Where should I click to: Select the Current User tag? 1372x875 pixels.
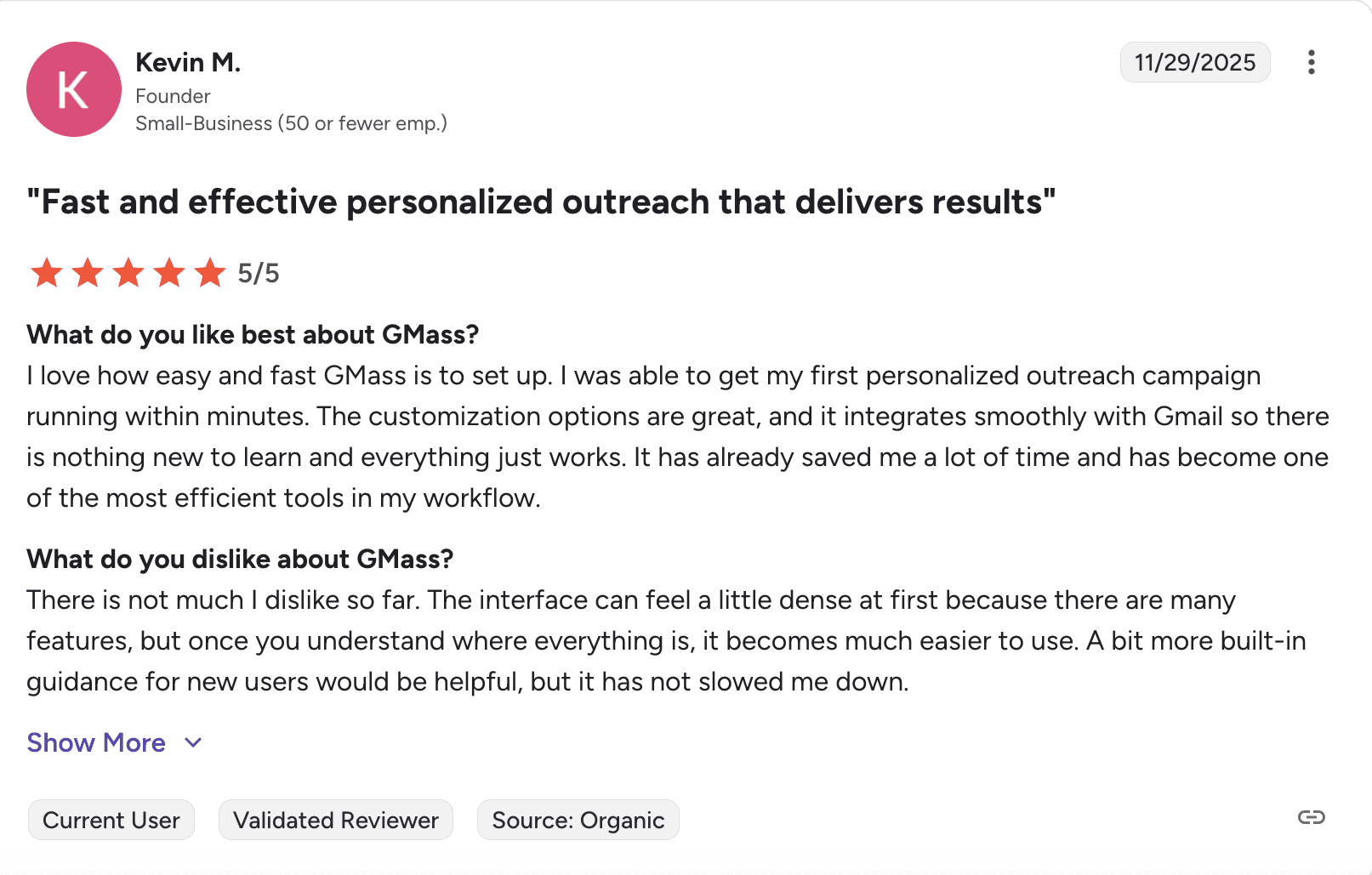(111, 820)
